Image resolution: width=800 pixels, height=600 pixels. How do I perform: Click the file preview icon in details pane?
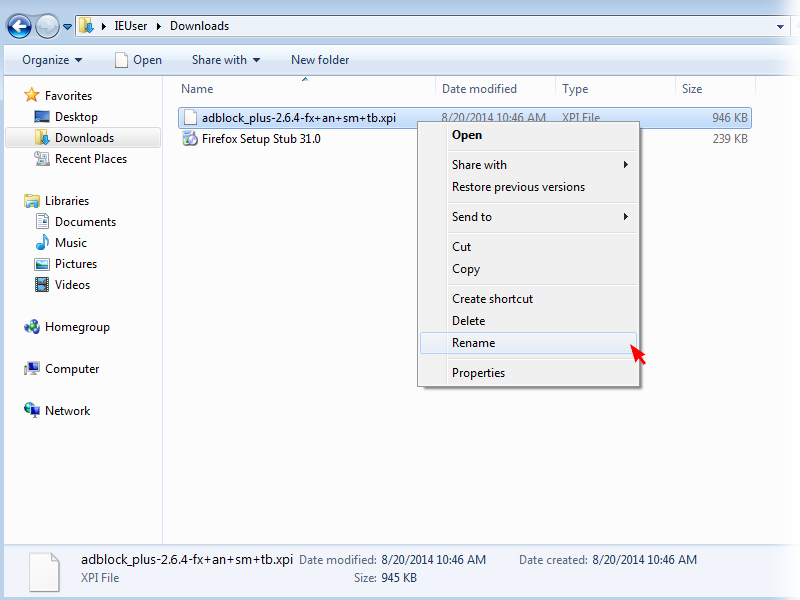[44, 572]
